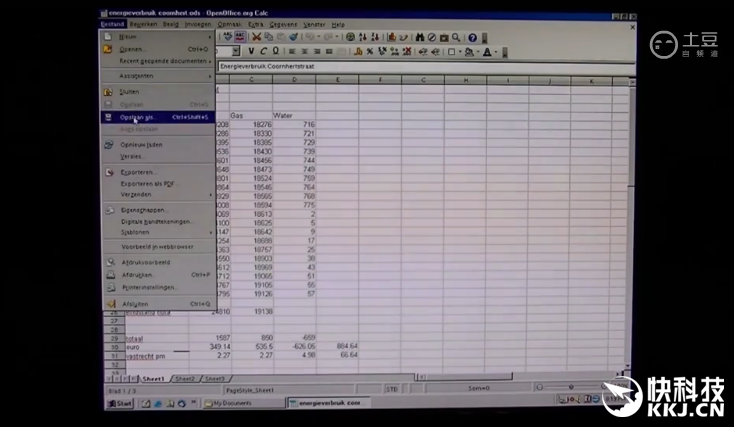Image resolution: width=734 pixels, height=427 pixels.
Task: Toggle italic with the C button
Action: point(264,51)
